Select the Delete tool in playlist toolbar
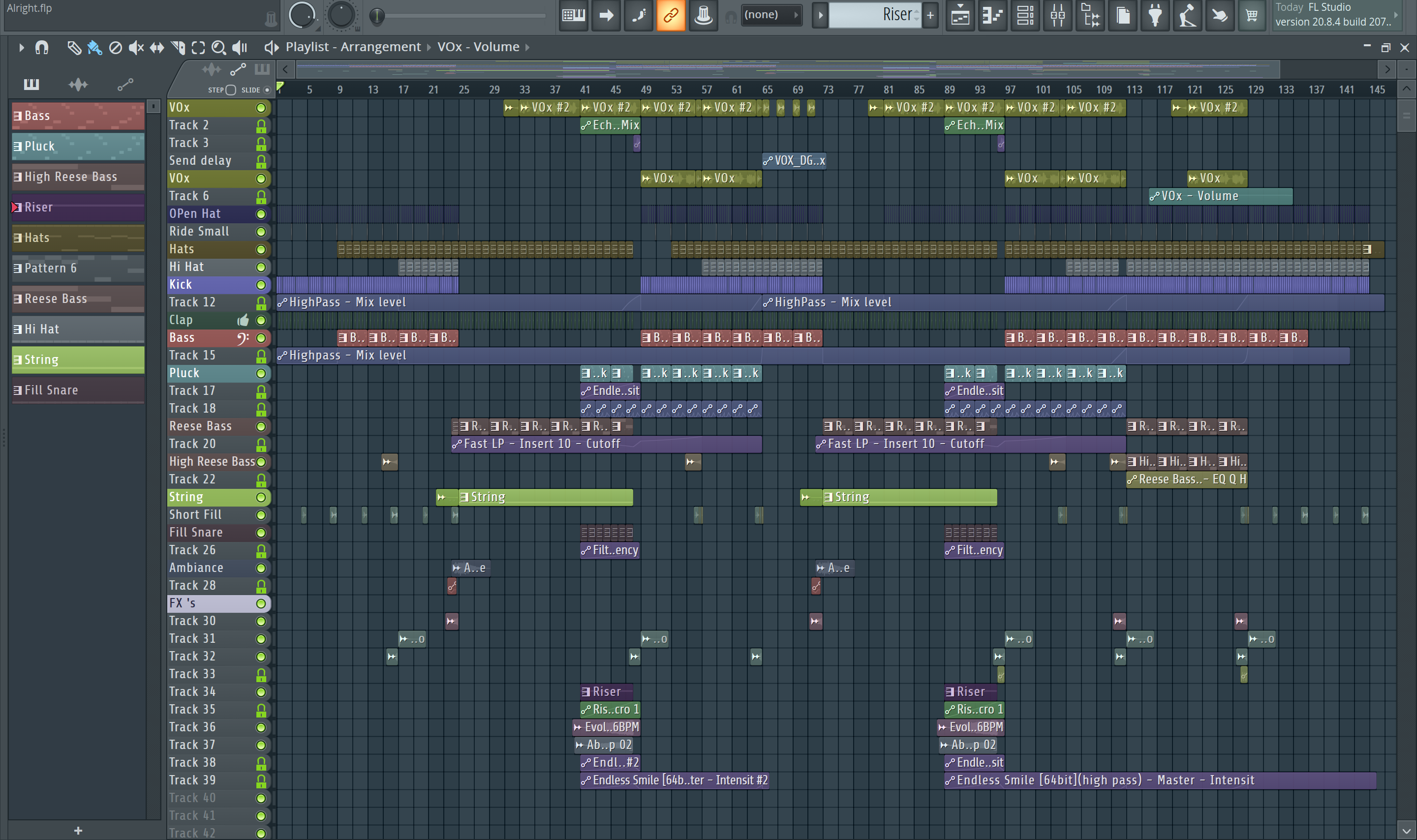1417x840 pixels. pos(116,48)
